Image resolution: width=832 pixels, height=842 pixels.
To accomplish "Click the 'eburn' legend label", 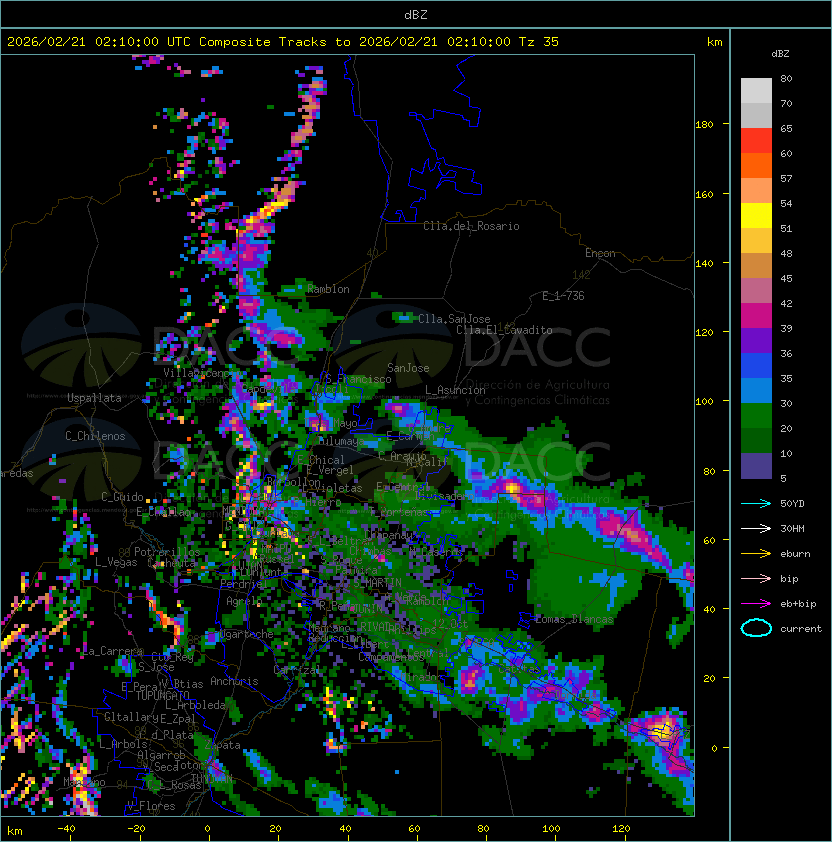I will click(x=795, y=554).
